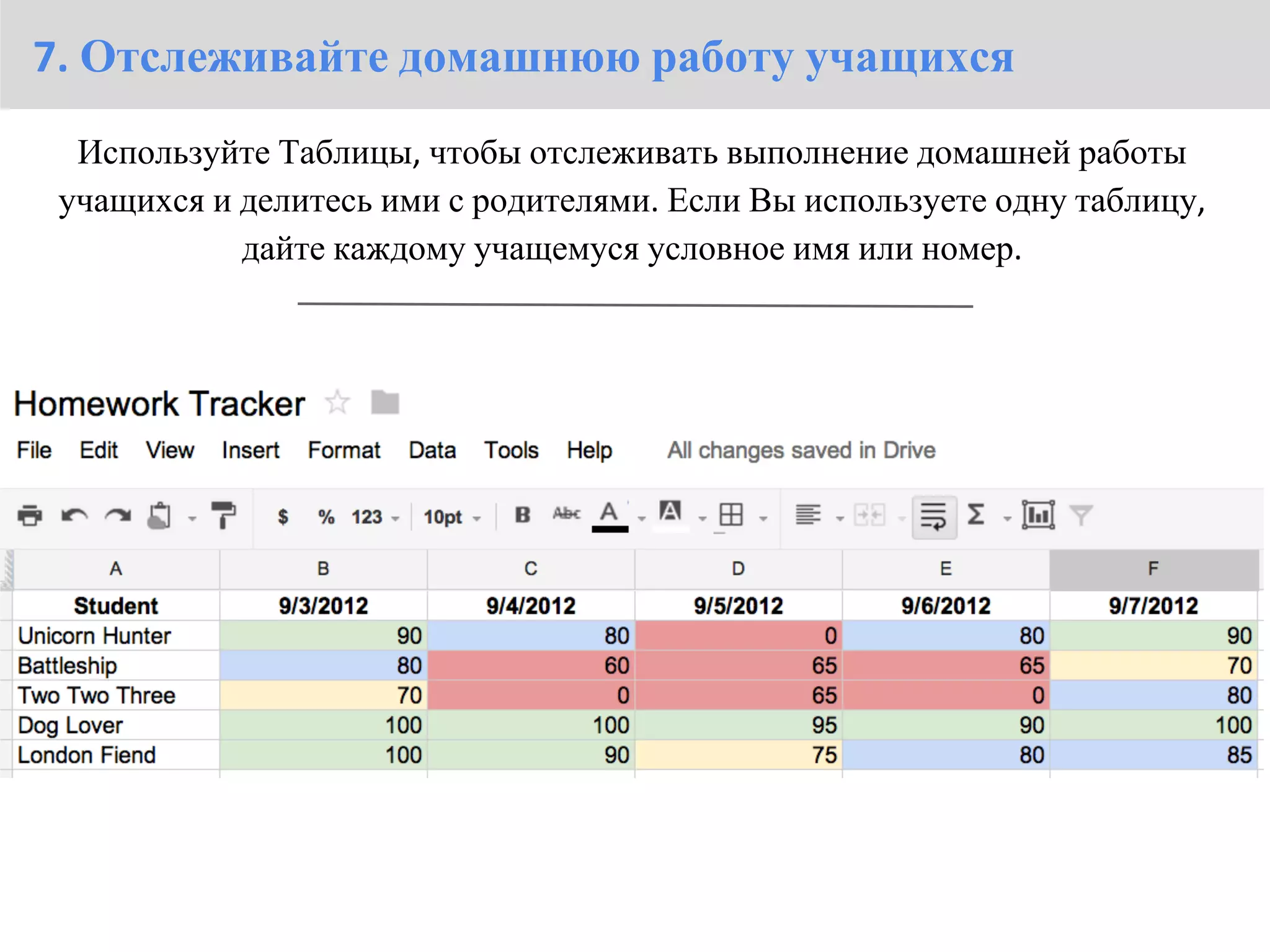Open the File menu

tap(34, 450)
